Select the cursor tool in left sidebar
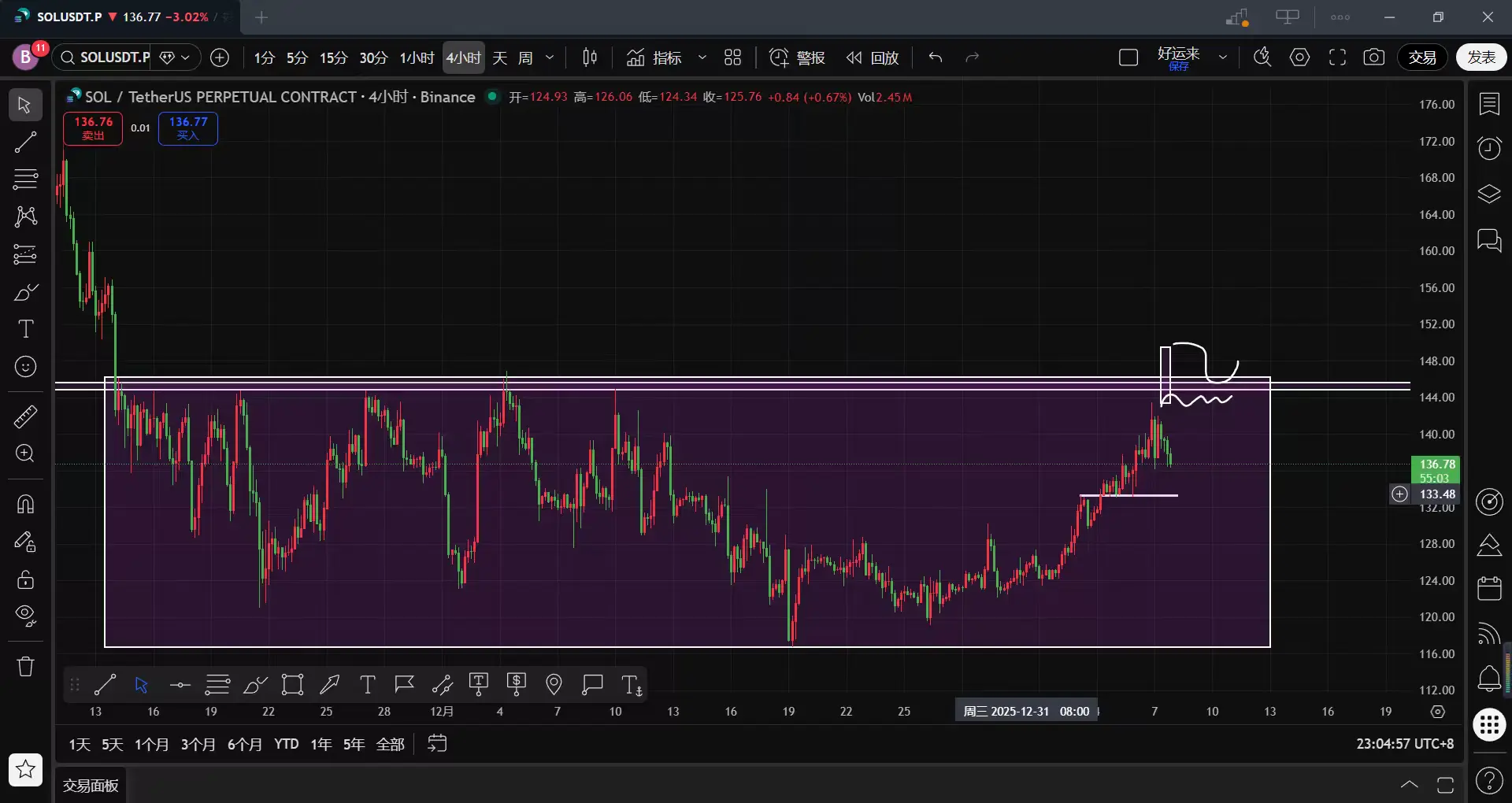This screenshot has width=1512, height=803. click(25, 105)
